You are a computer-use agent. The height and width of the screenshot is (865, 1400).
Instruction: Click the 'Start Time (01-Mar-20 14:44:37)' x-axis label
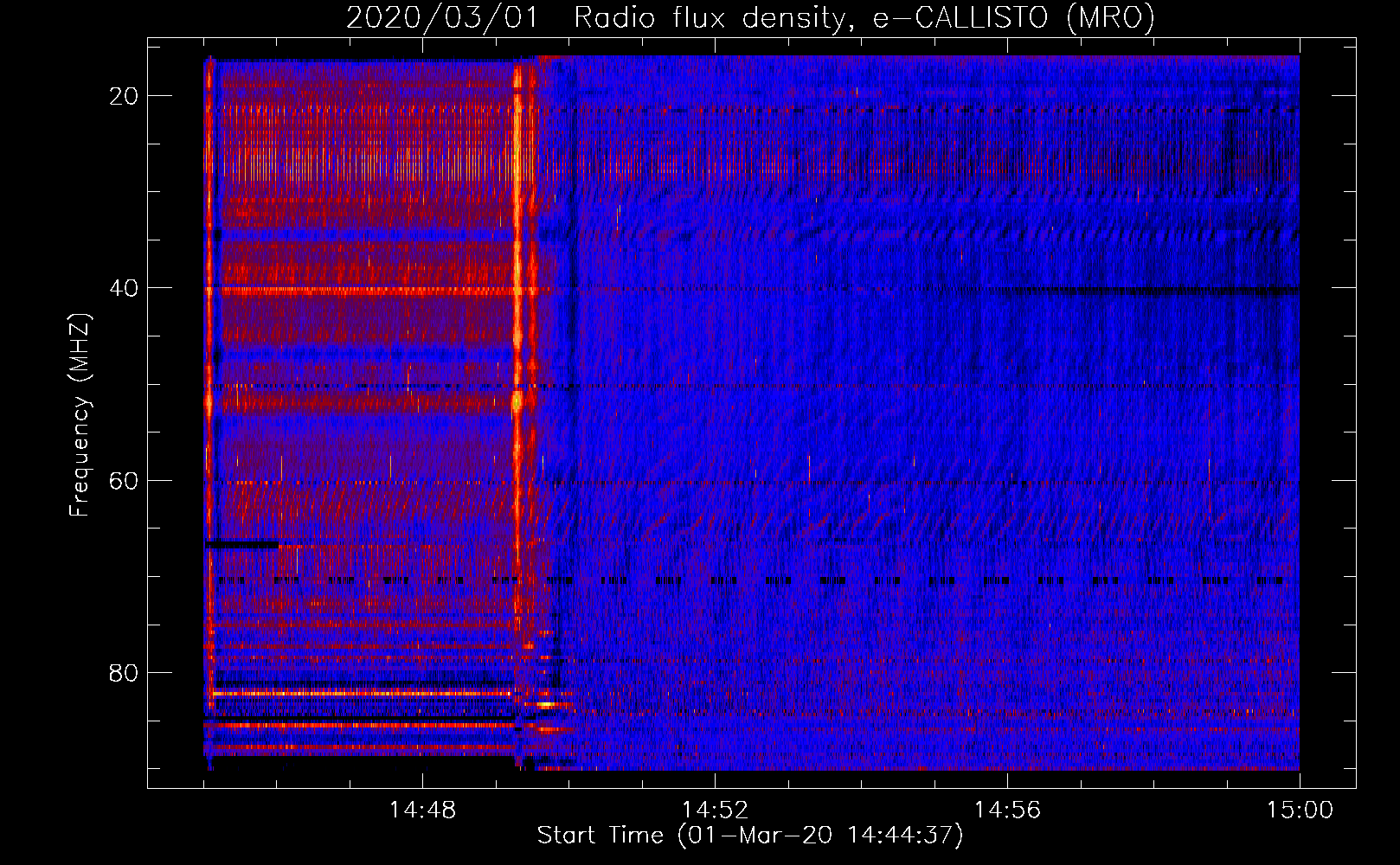pyautogui.click(x=750, y=836)
